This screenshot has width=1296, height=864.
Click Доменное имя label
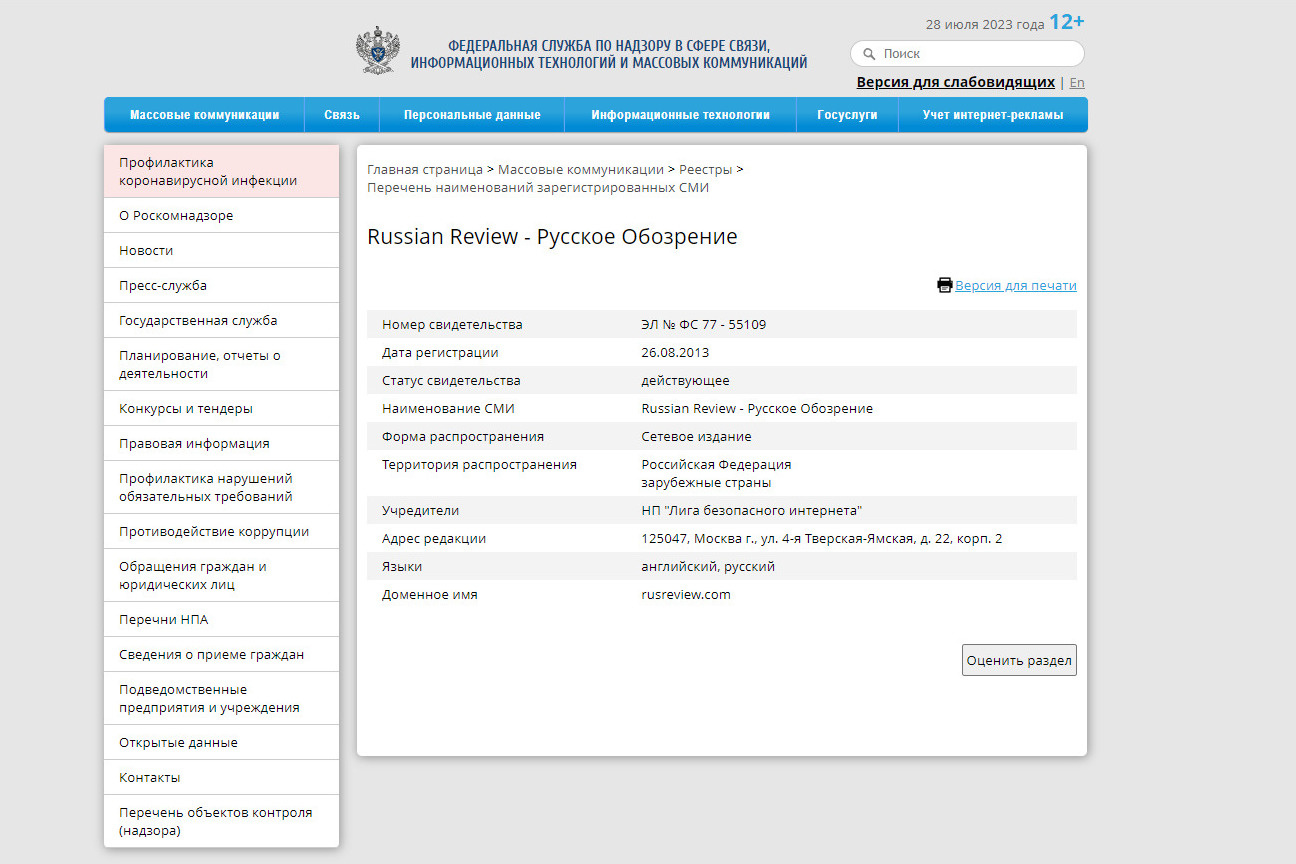tap(430, 594)
